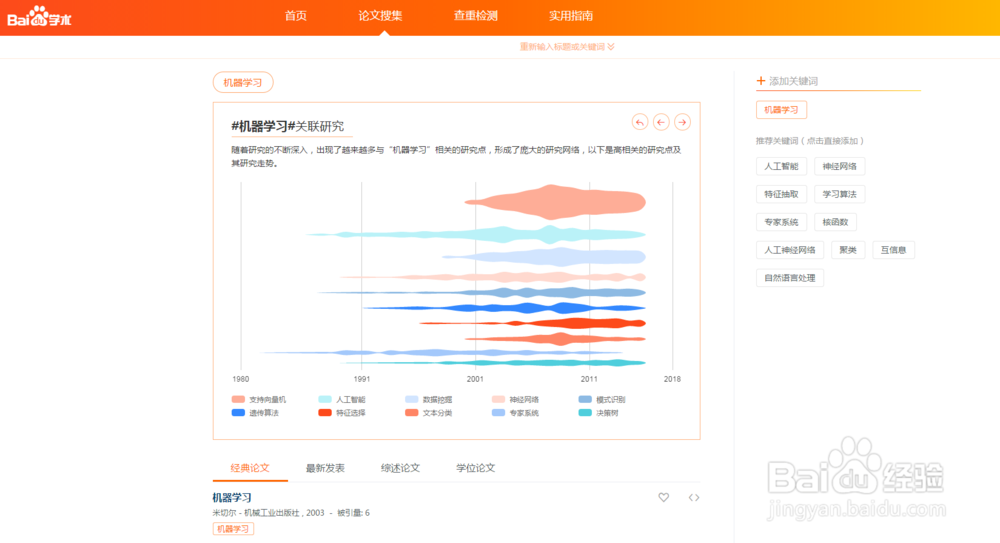Click 推荐关键词（点击直接添加）label
The height and width of the screenshot is (543, 1000).
810,141
